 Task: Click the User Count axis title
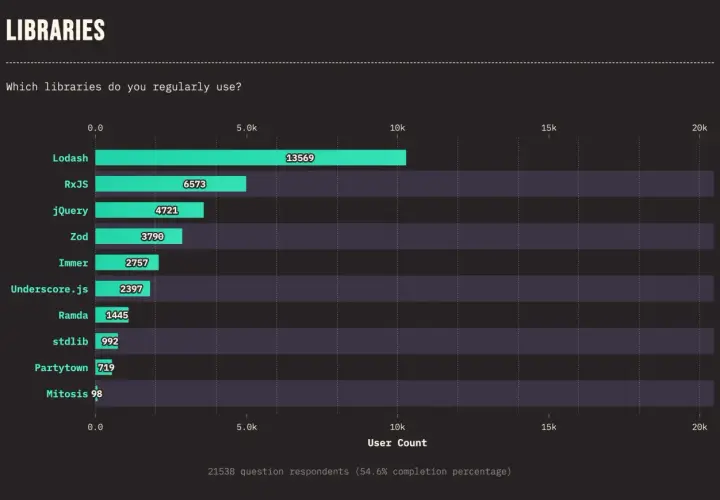pyautogui.click(x=397, y=443)
